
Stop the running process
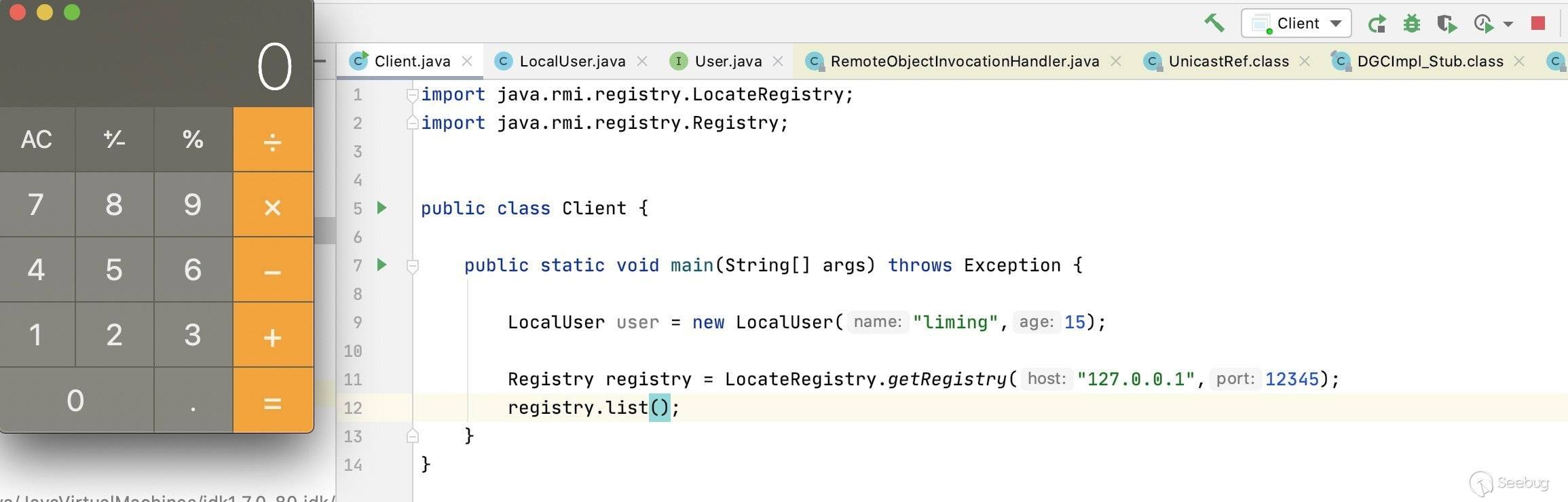[x=1538, y=23]
